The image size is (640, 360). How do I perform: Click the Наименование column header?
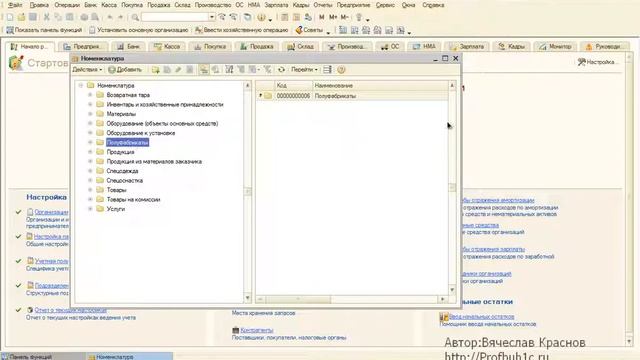(x=380, y=85)
